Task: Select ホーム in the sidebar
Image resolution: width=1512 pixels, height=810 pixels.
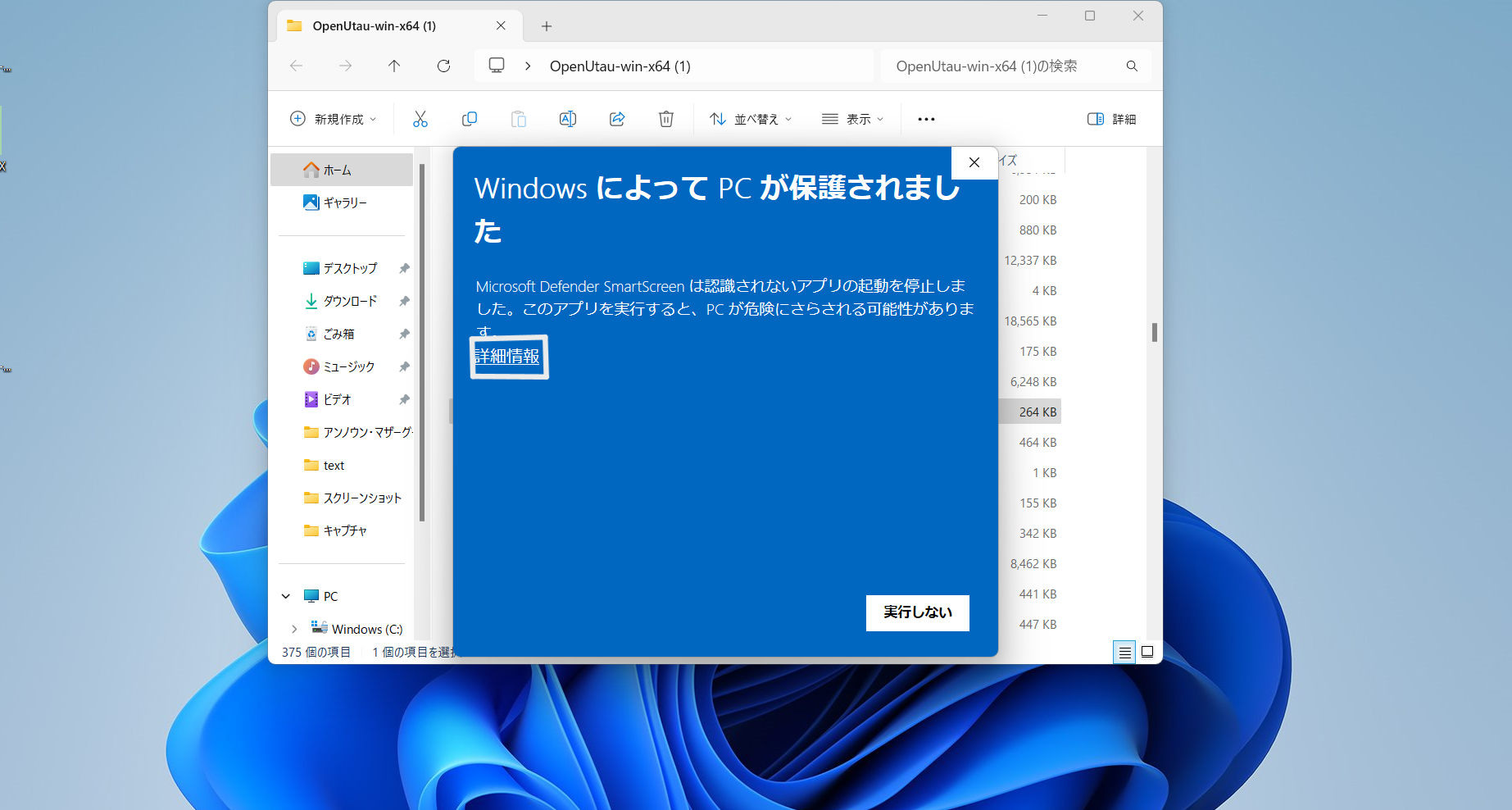Action: [342, 170]
